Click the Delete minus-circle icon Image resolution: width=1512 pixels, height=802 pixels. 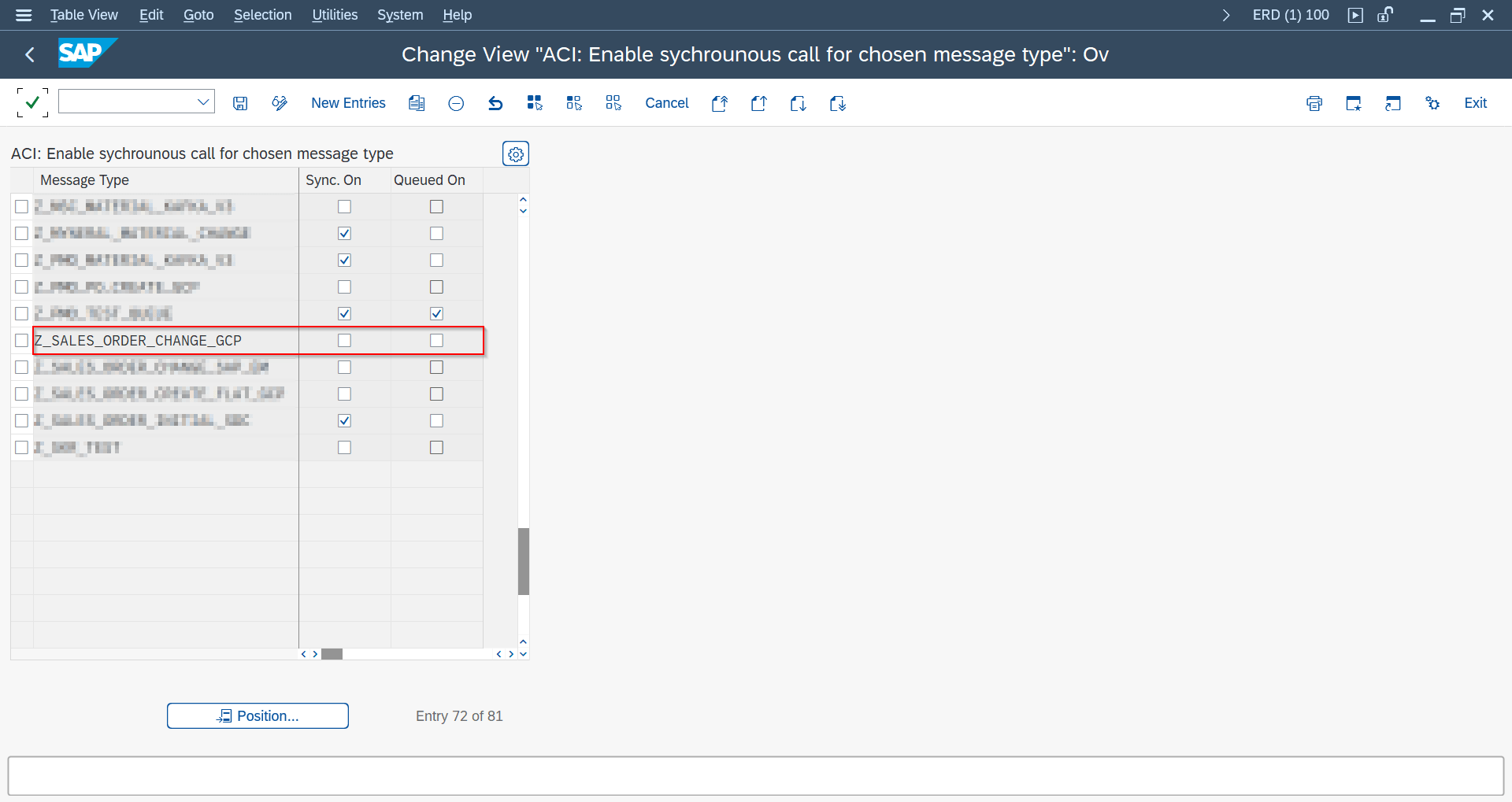click(456, 103)
